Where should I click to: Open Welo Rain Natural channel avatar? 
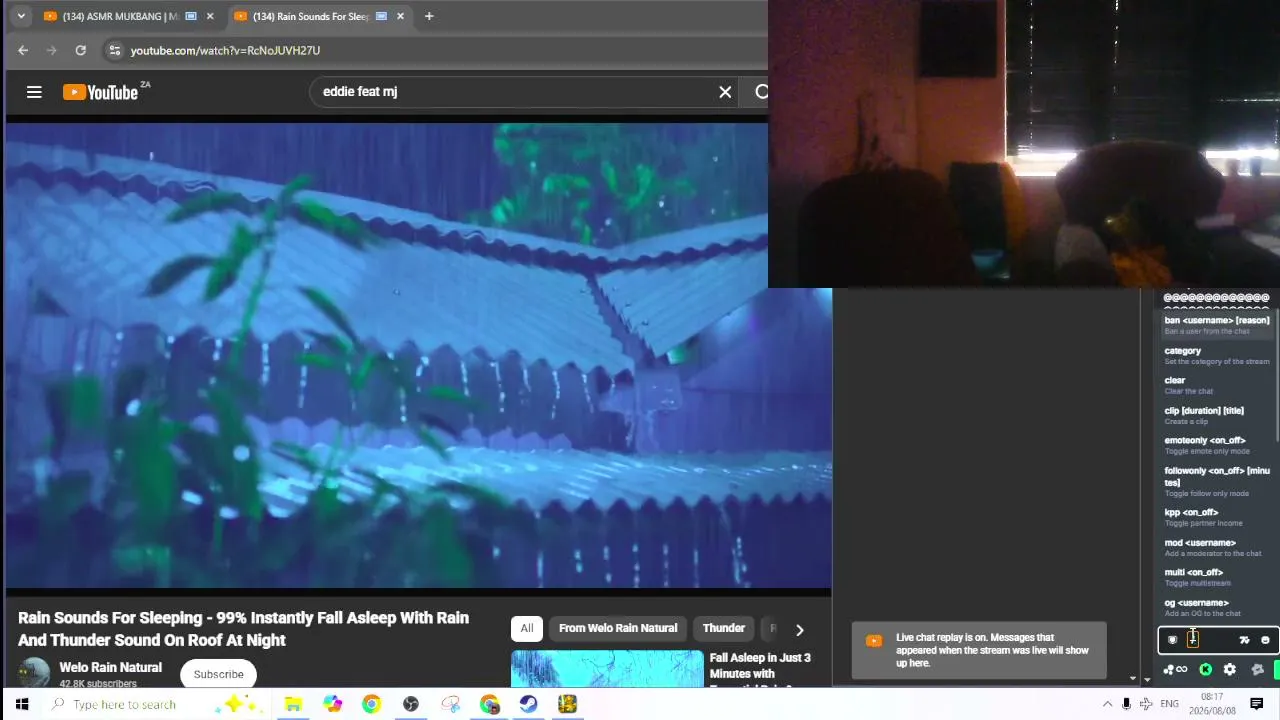pos(34,673)
